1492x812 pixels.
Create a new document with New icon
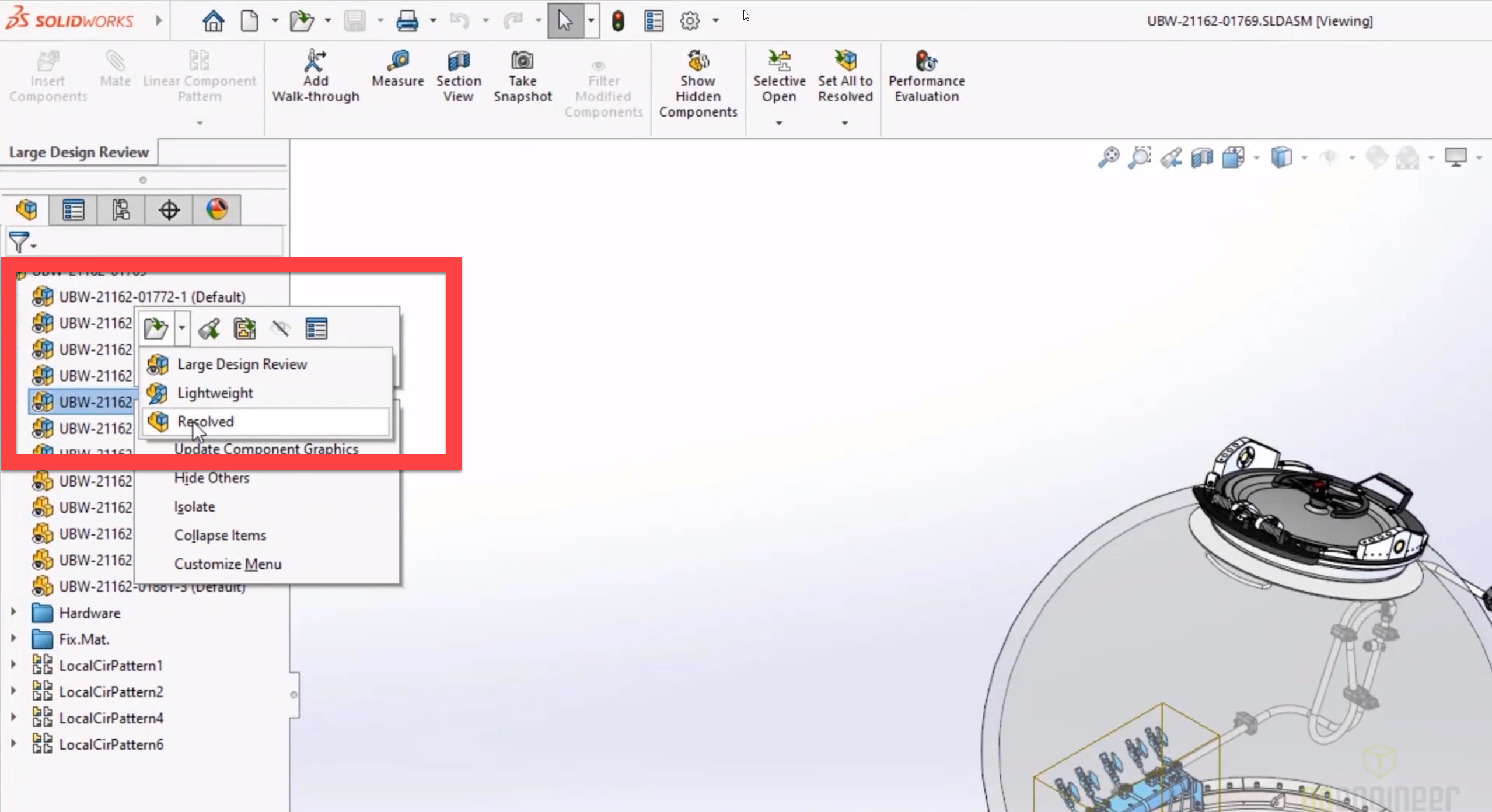[250, 21]
